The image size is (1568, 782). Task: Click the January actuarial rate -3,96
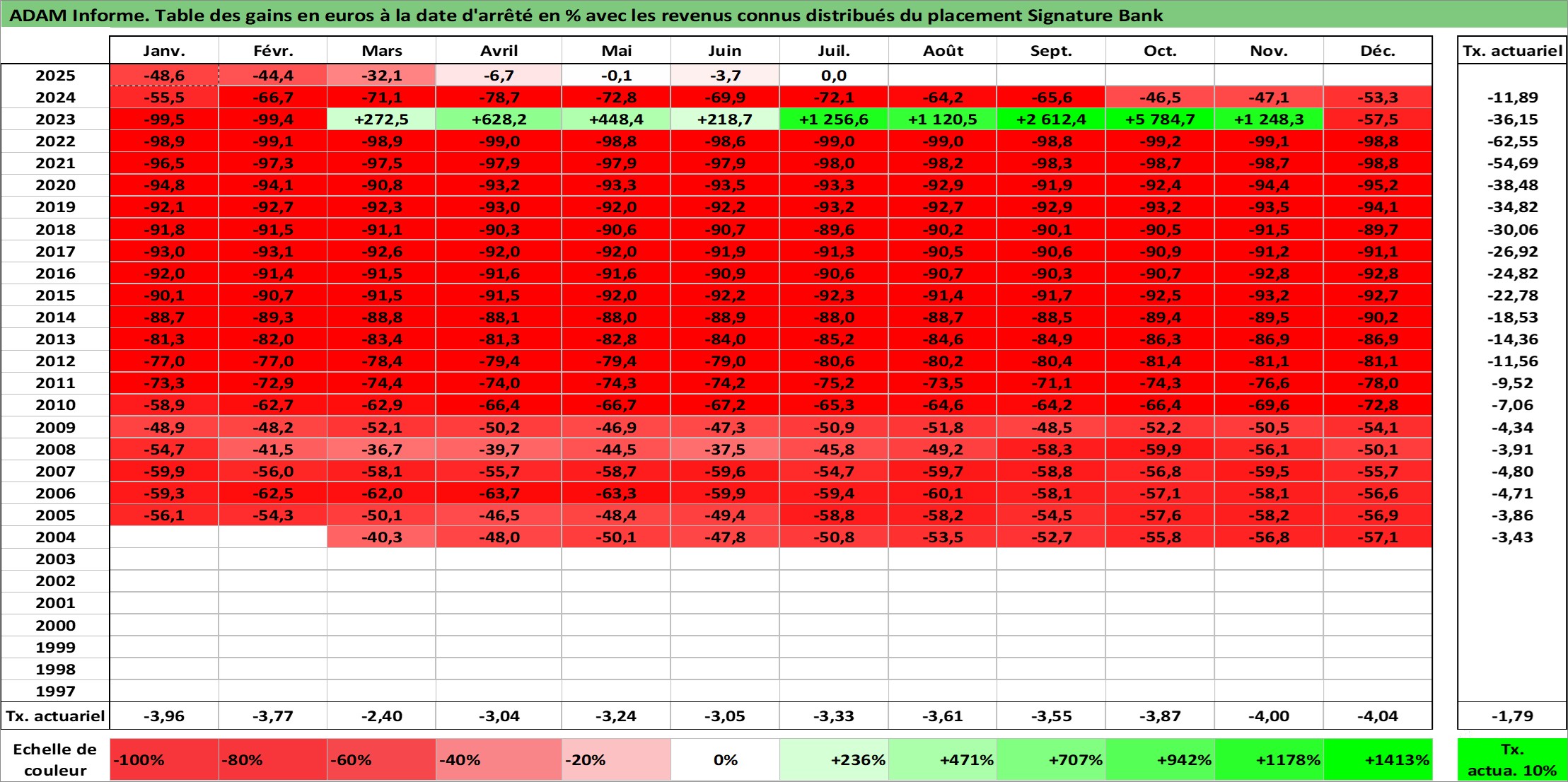click(x=164, y=716)
